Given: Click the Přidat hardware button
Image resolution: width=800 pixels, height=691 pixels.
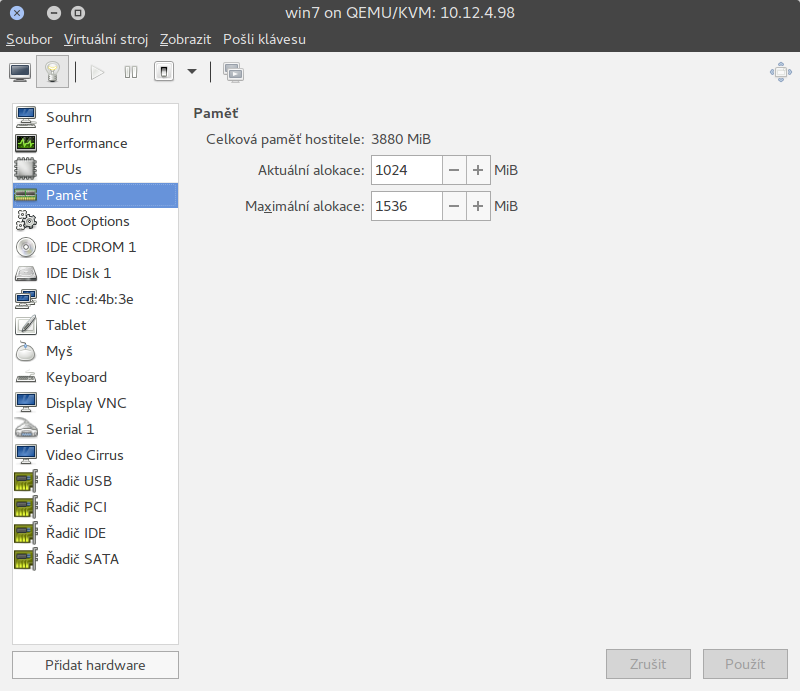Looking at the screenshot, I should 95,665.
